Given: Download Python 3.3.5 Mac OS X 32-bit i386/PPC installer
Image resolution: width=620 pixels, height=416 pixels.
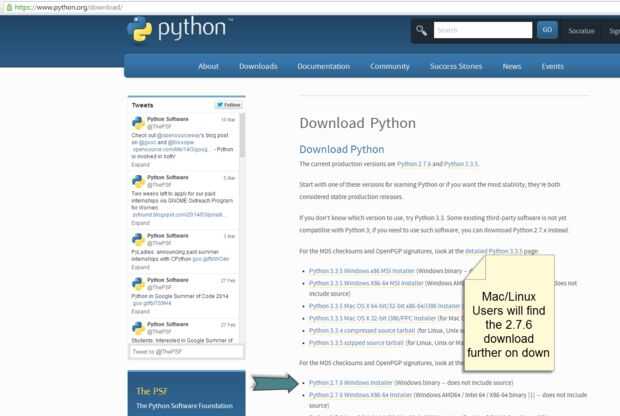Looking at the screenshot, I should coord(372,318).
